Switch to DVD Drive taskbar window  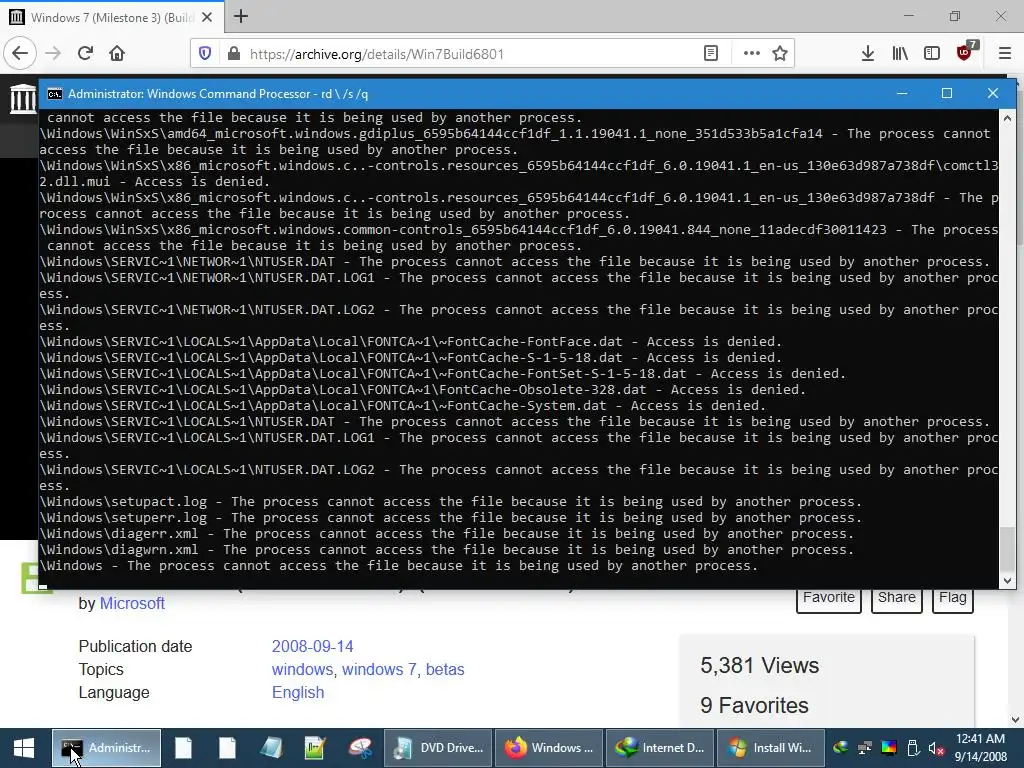(438, 748)
